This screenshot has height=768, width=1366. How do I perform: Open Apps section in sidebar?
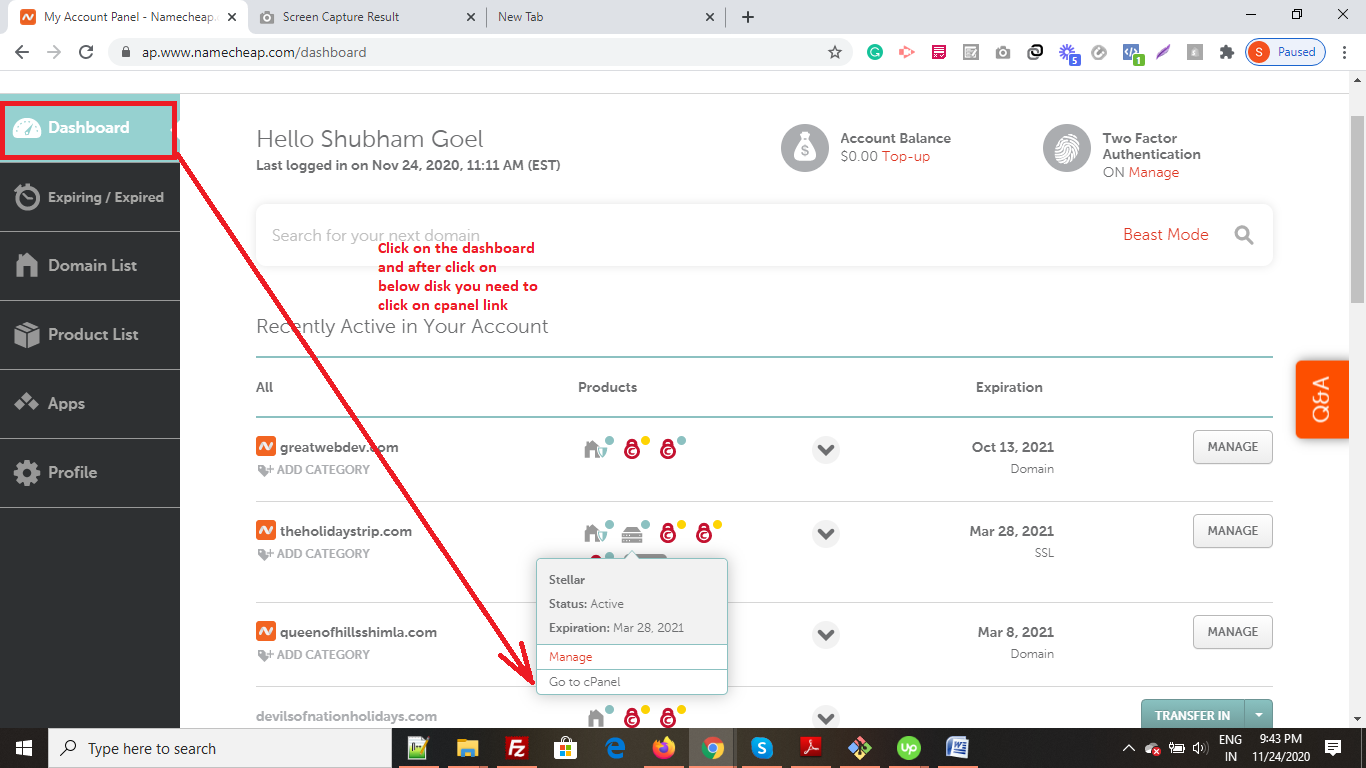(89, 404)
